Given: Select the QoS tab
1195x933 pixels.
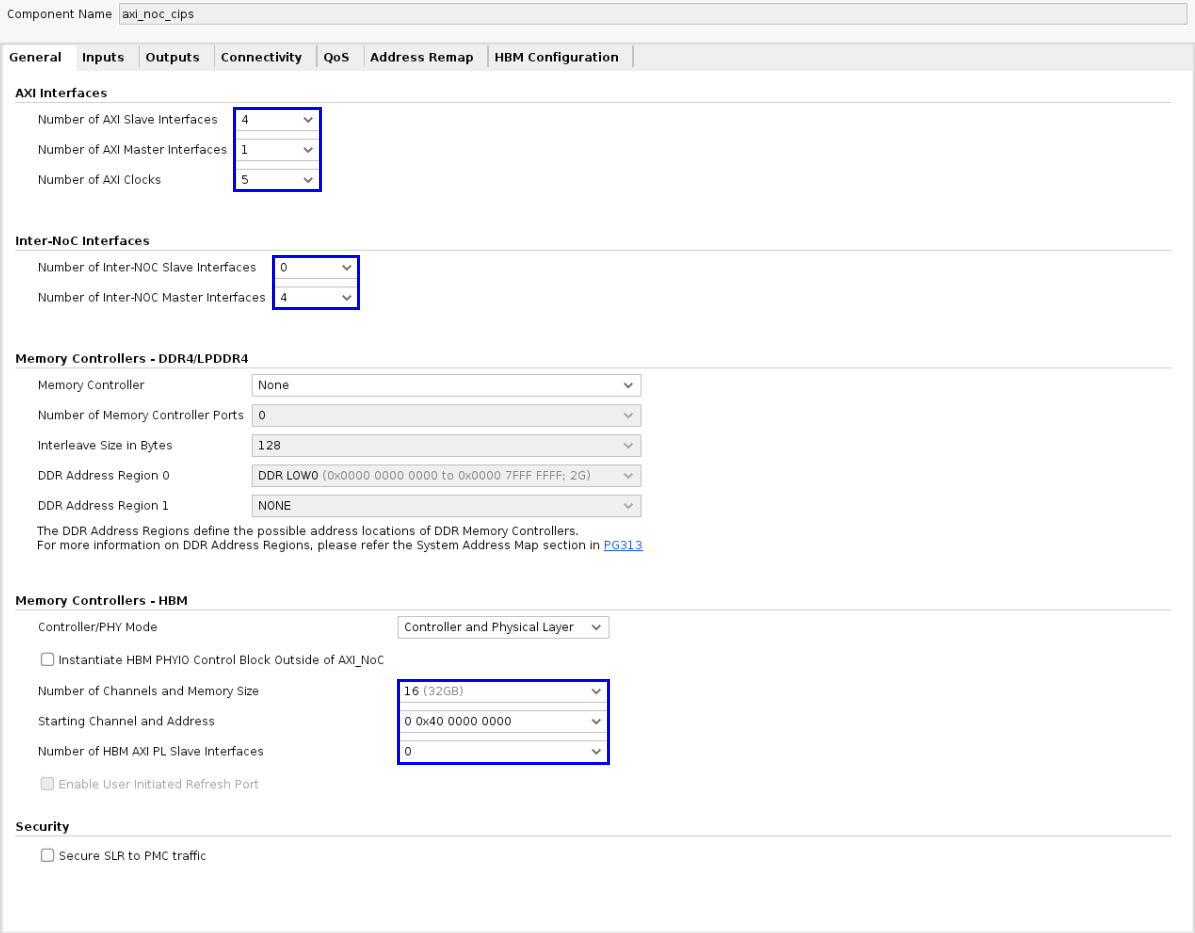Looking at the screenshot, I should [336, 57].
